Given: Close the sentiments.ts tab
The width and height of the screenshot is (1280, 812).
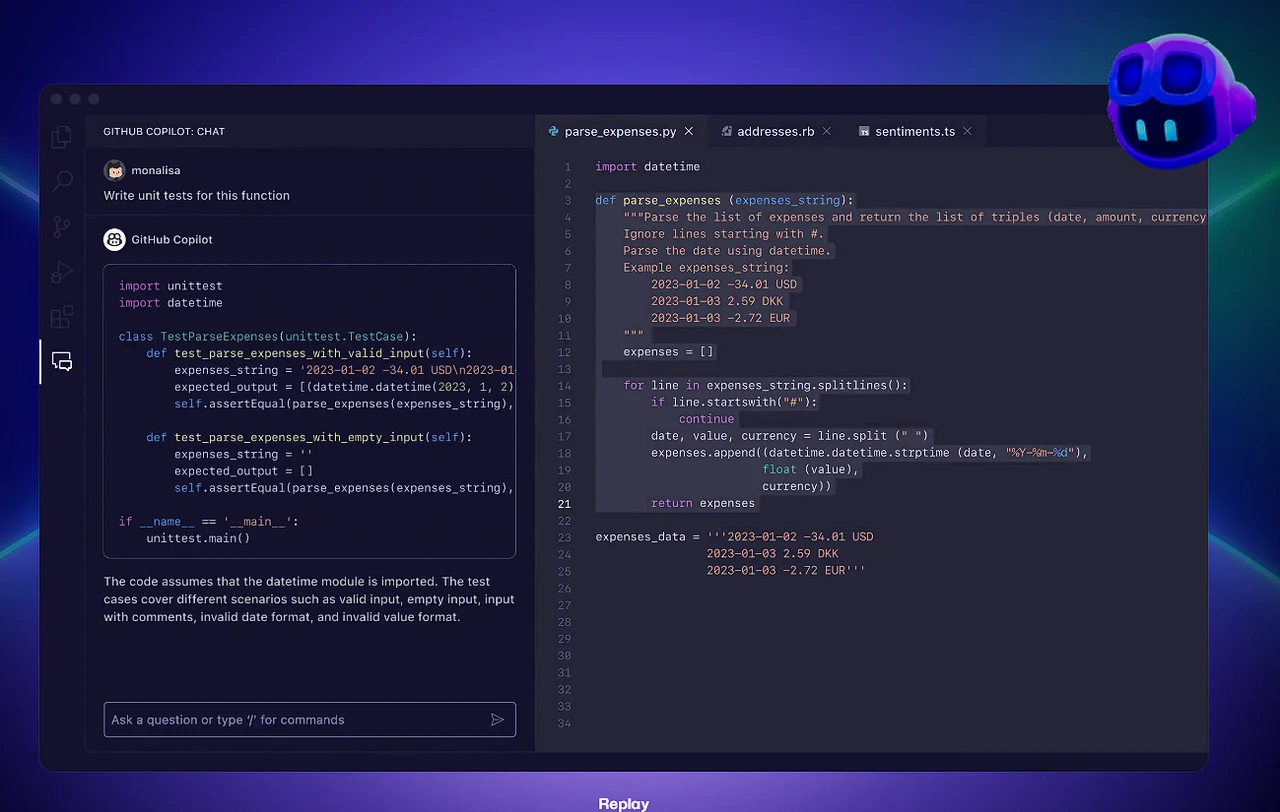Looking at the screenshot, I should (x=967, y=131).
